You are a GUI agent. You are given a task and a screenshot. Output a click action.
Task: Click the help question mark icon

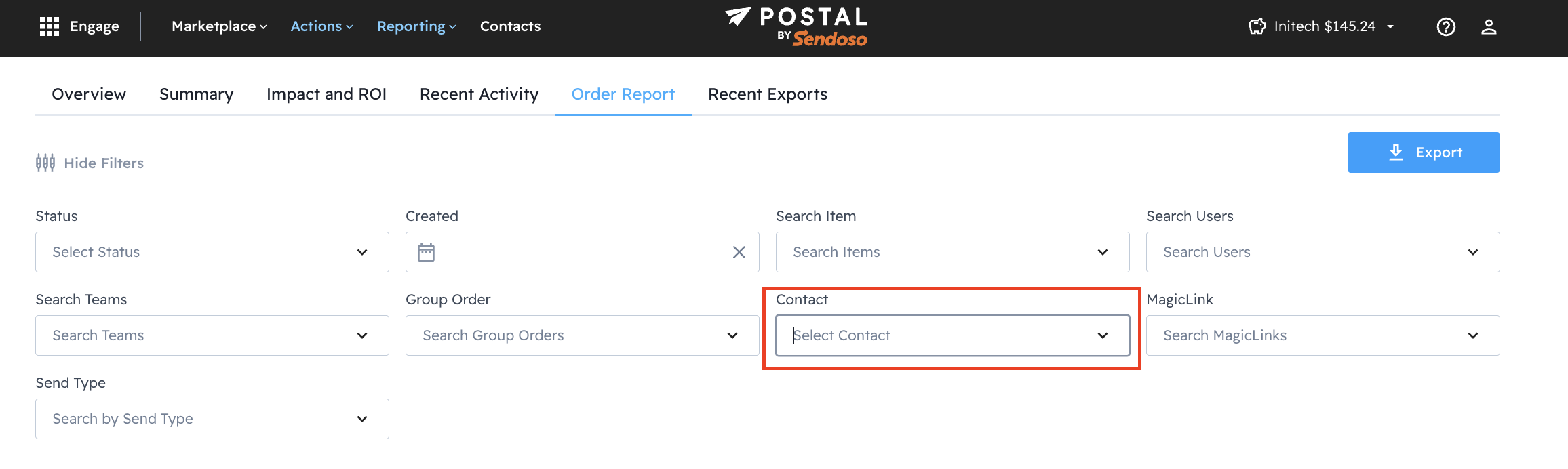pyautogui.click(x=1446, y=26)
